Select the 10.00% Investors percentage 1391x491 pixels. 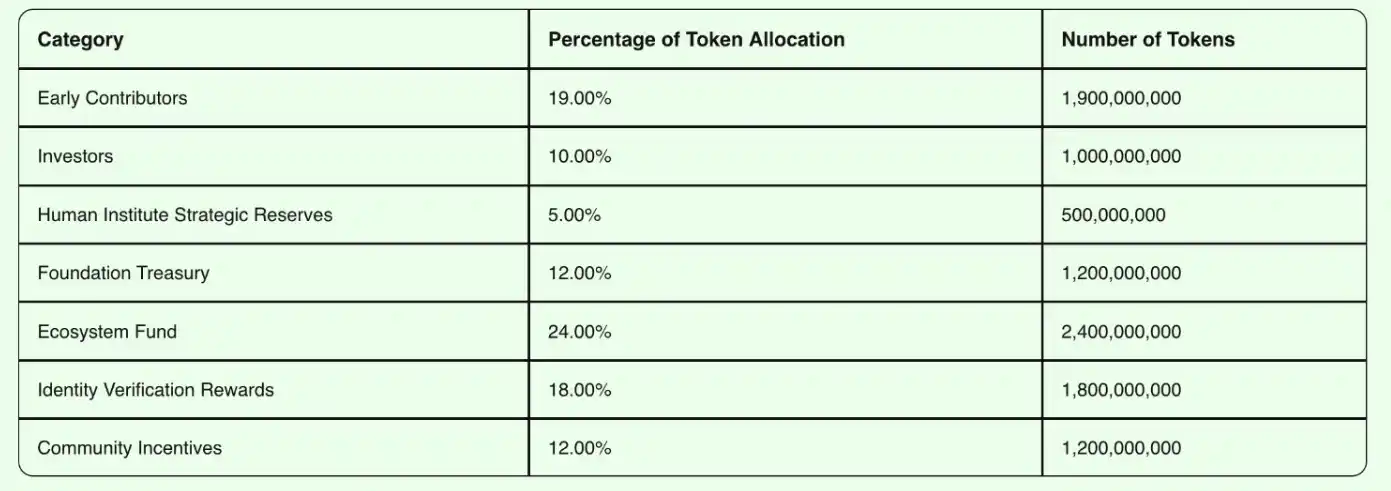(x=579, y=156)
